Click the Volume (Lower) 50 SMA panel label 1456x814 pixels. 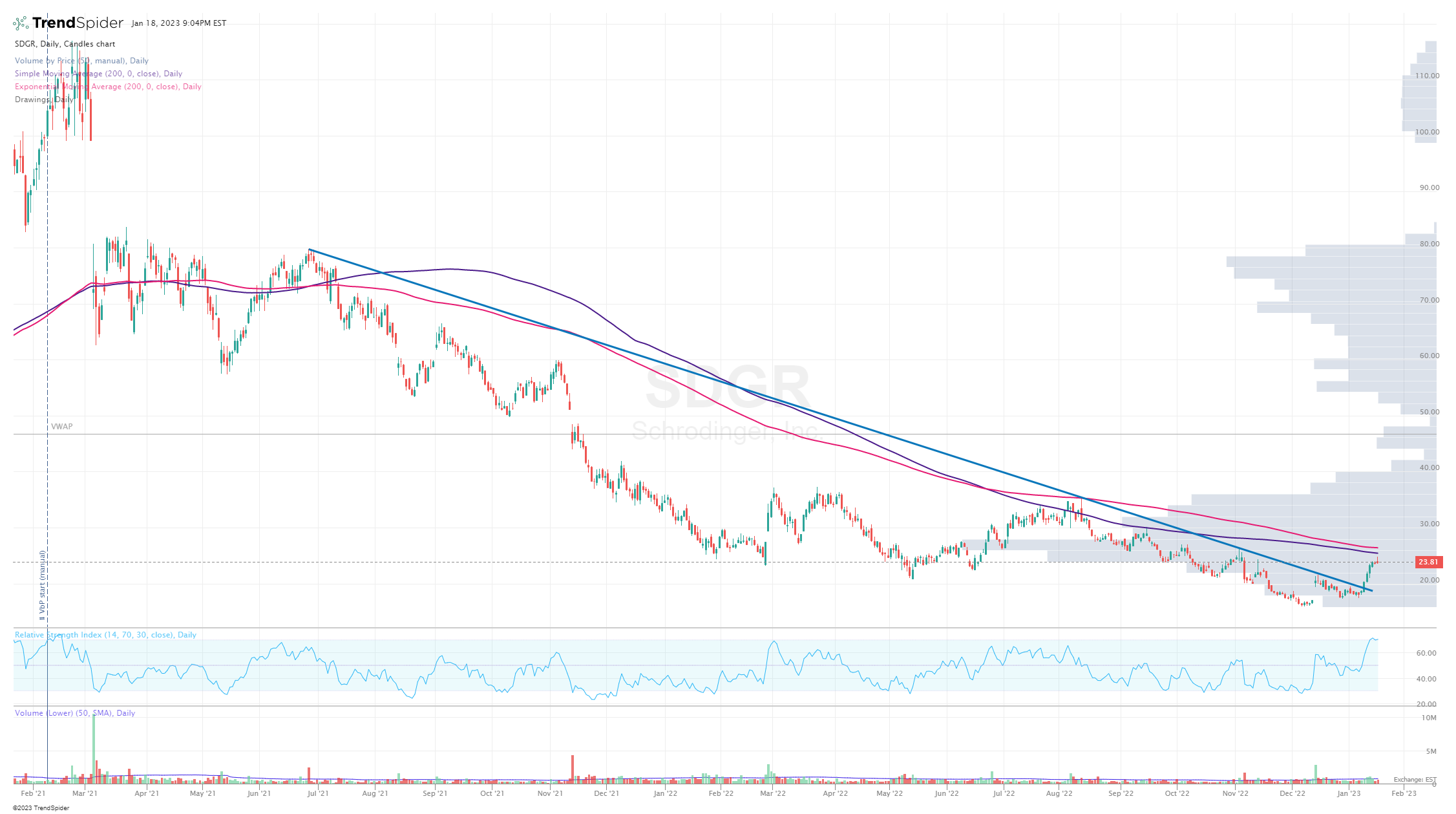[x=75, y=713]
